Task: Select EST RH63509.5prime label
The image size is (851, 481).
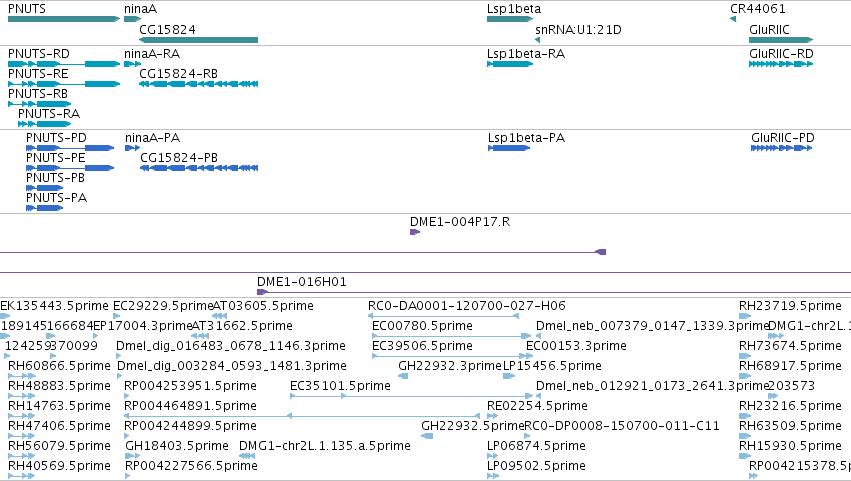Action: 790,426
